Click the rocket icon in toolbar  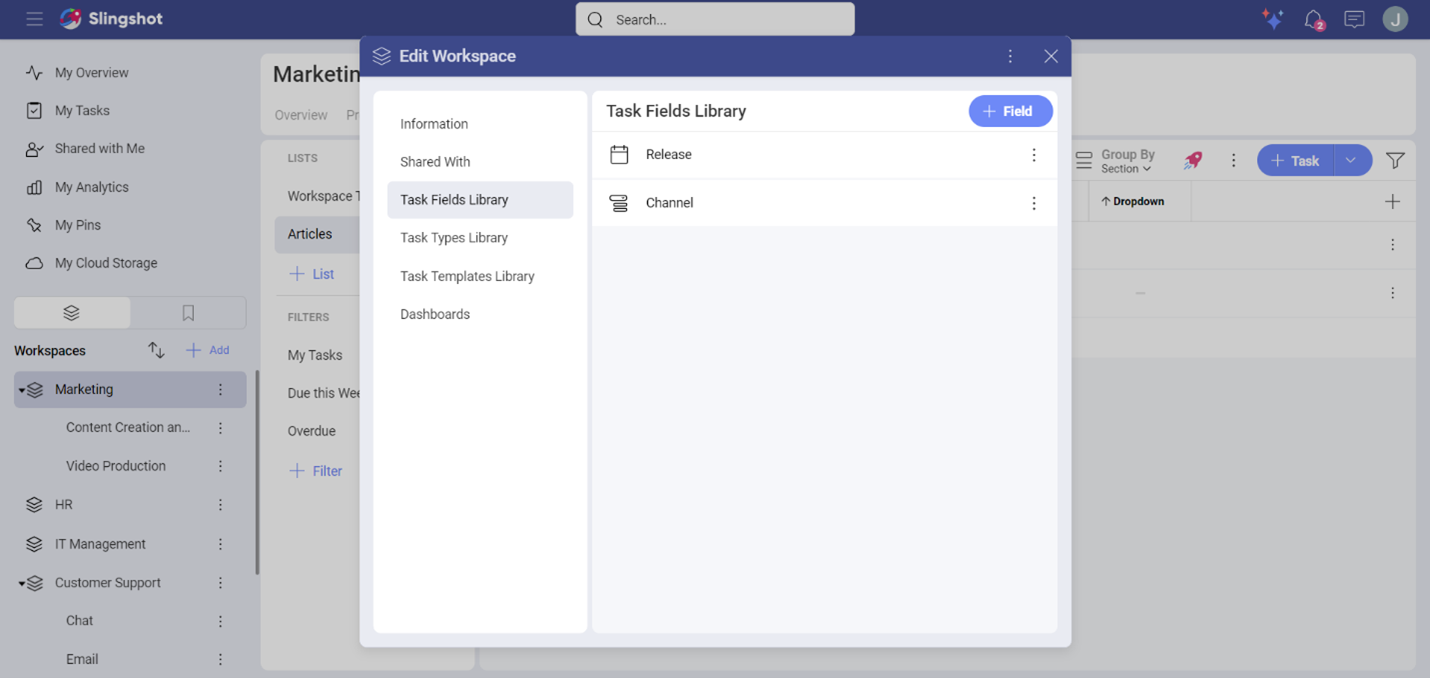[x=1193, y=160]
